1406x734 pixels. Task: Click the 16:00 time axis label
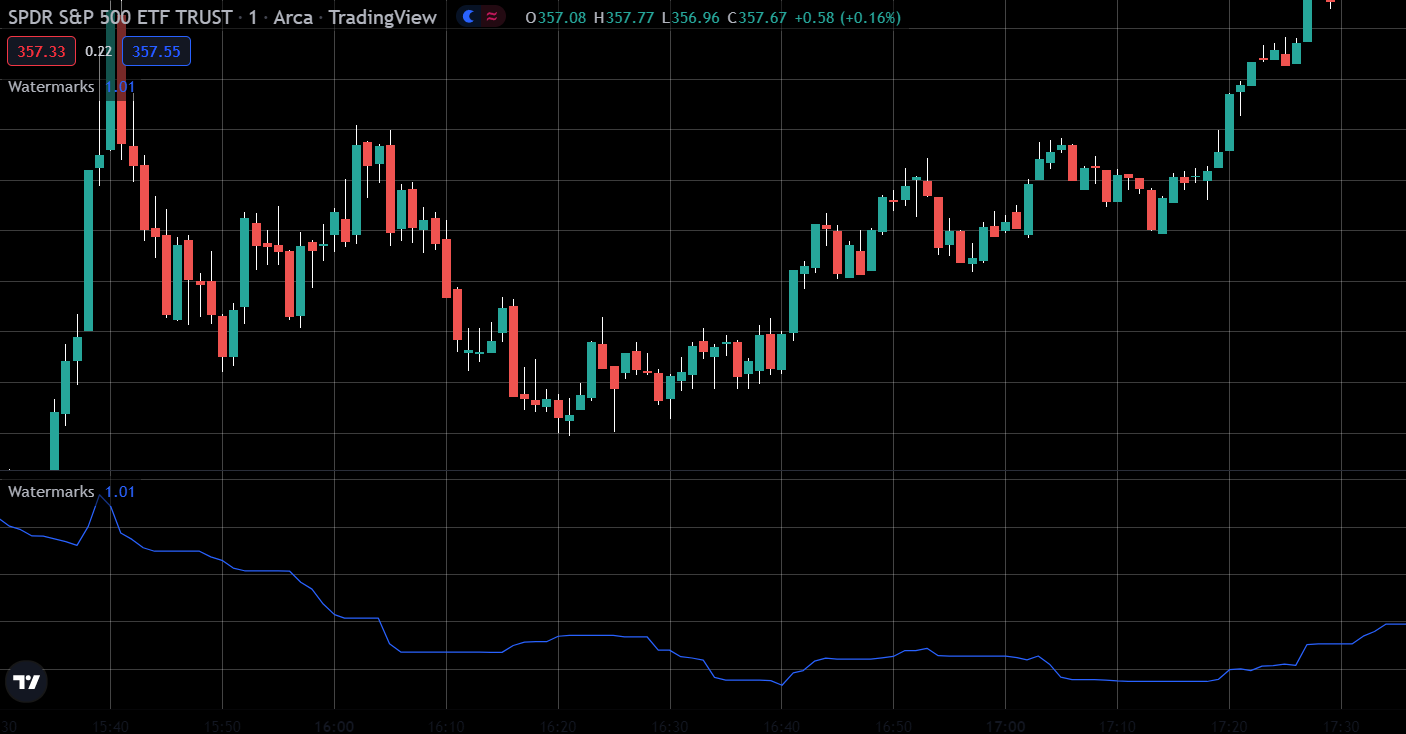pos(334,726)
